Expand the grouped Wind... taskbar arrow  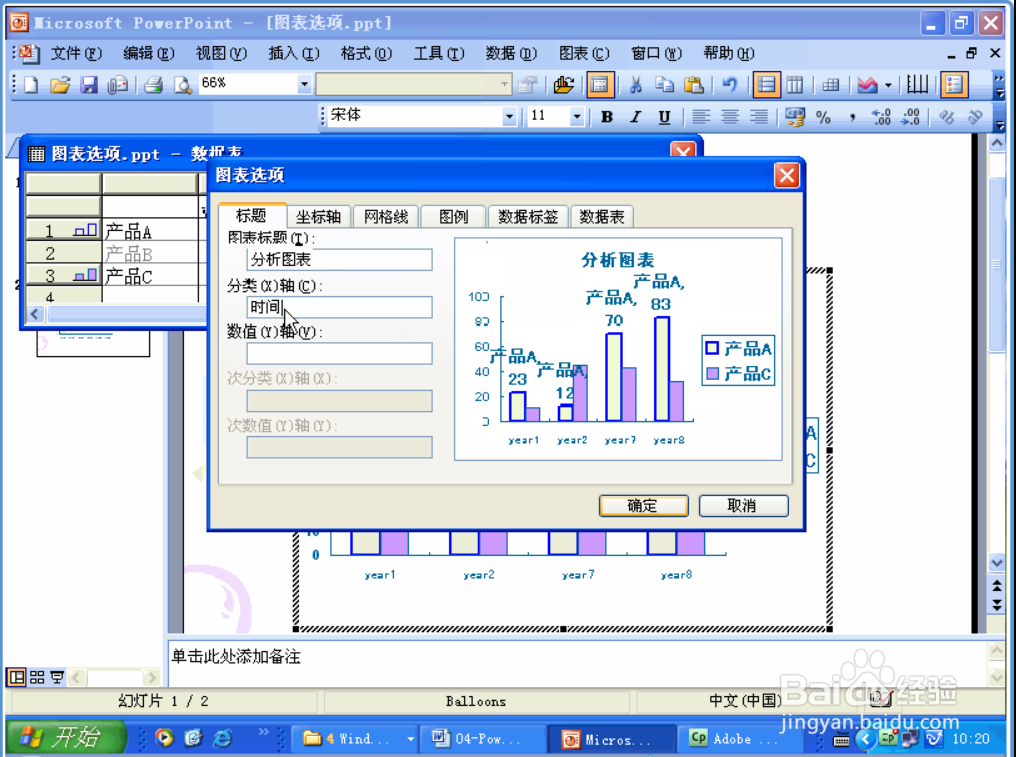[x=410, y=739]
